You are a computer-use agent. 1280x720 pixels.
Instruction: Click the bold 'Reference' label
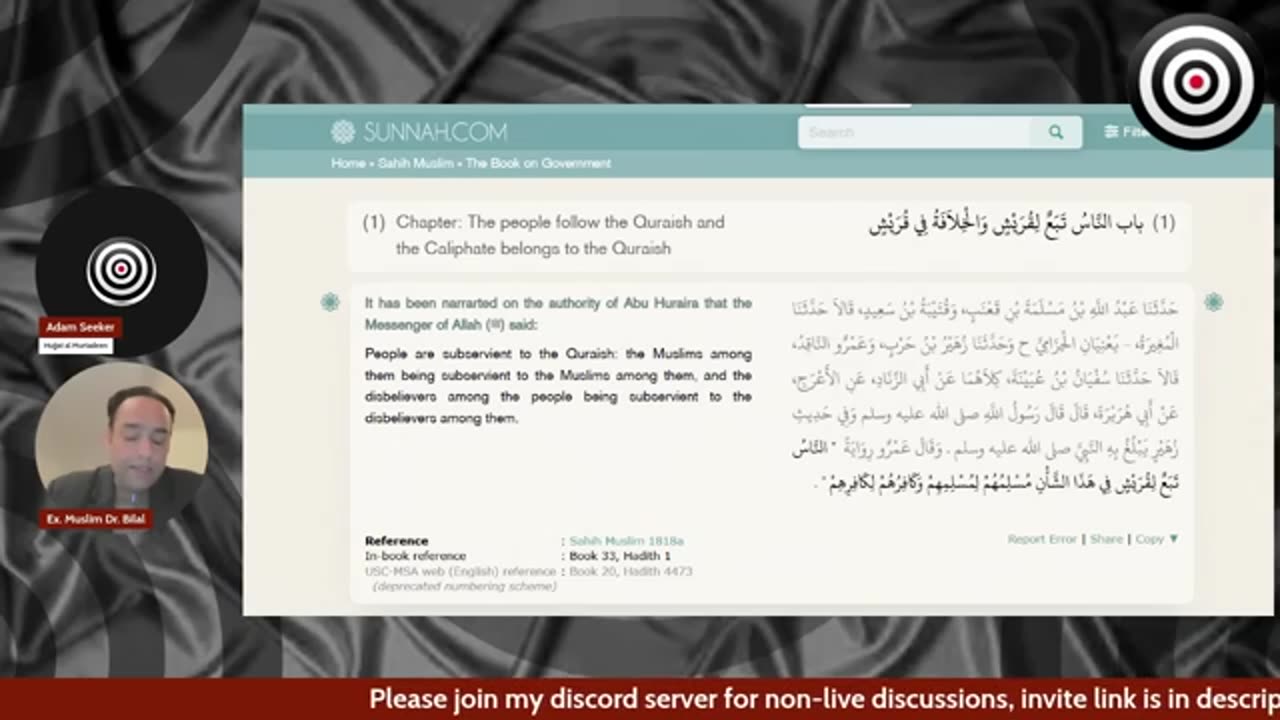[x=396, y=541]
